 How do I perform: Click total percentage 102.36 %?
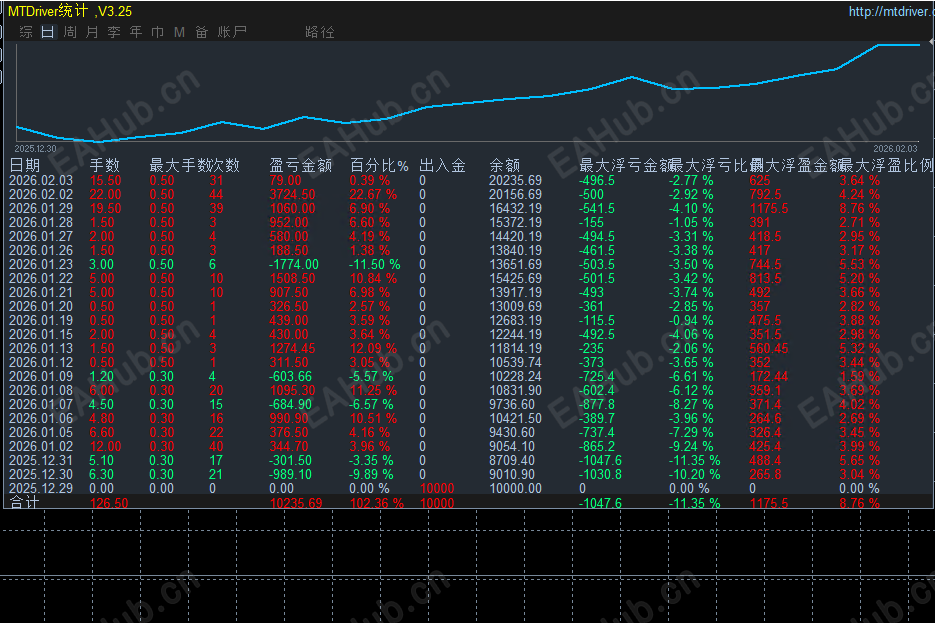click(x=376, y=503)
